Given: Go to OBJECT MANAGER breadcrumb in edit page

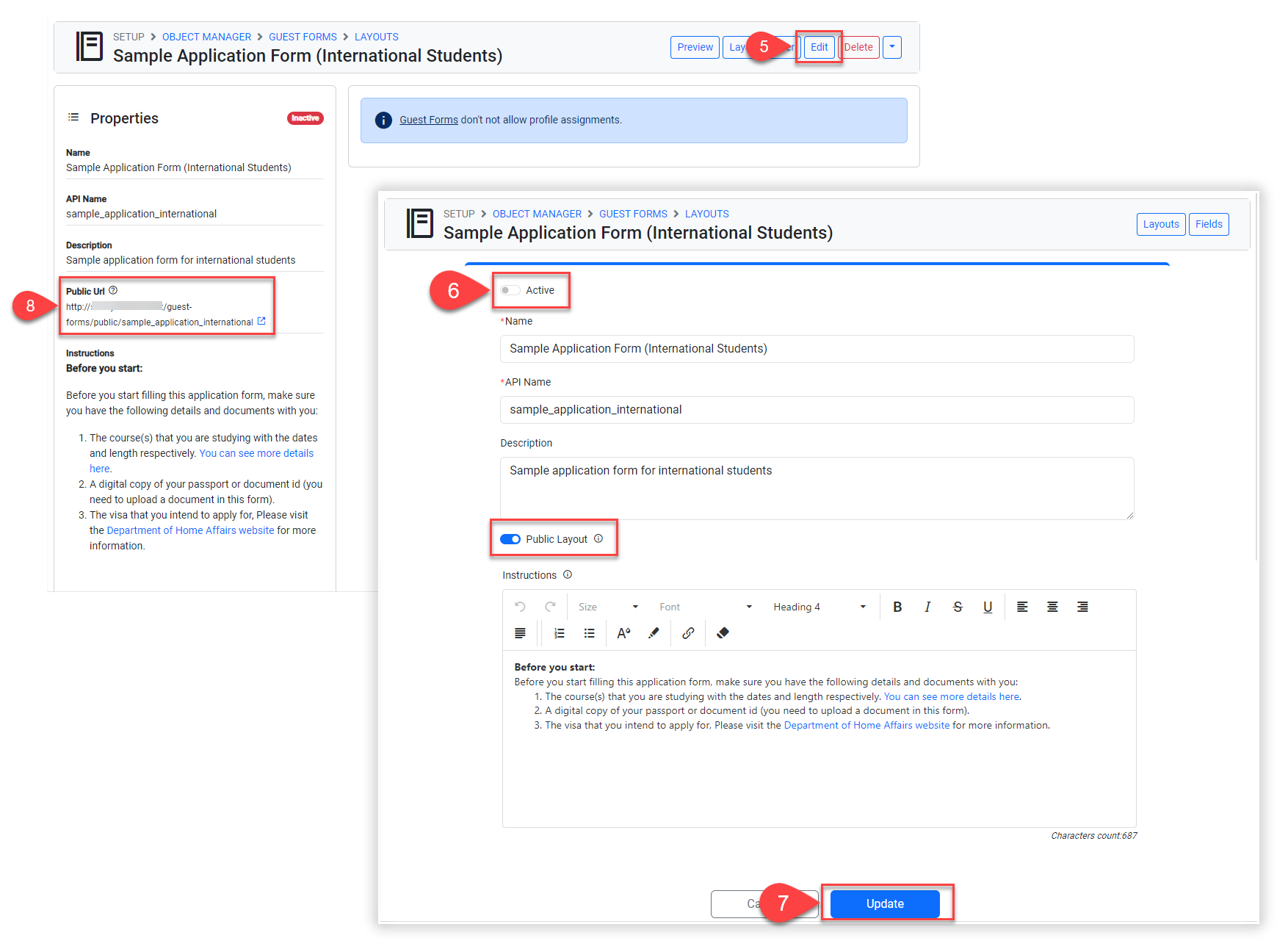Looking at the screenshot, I should pyautogui.click(x=537, y=214).
